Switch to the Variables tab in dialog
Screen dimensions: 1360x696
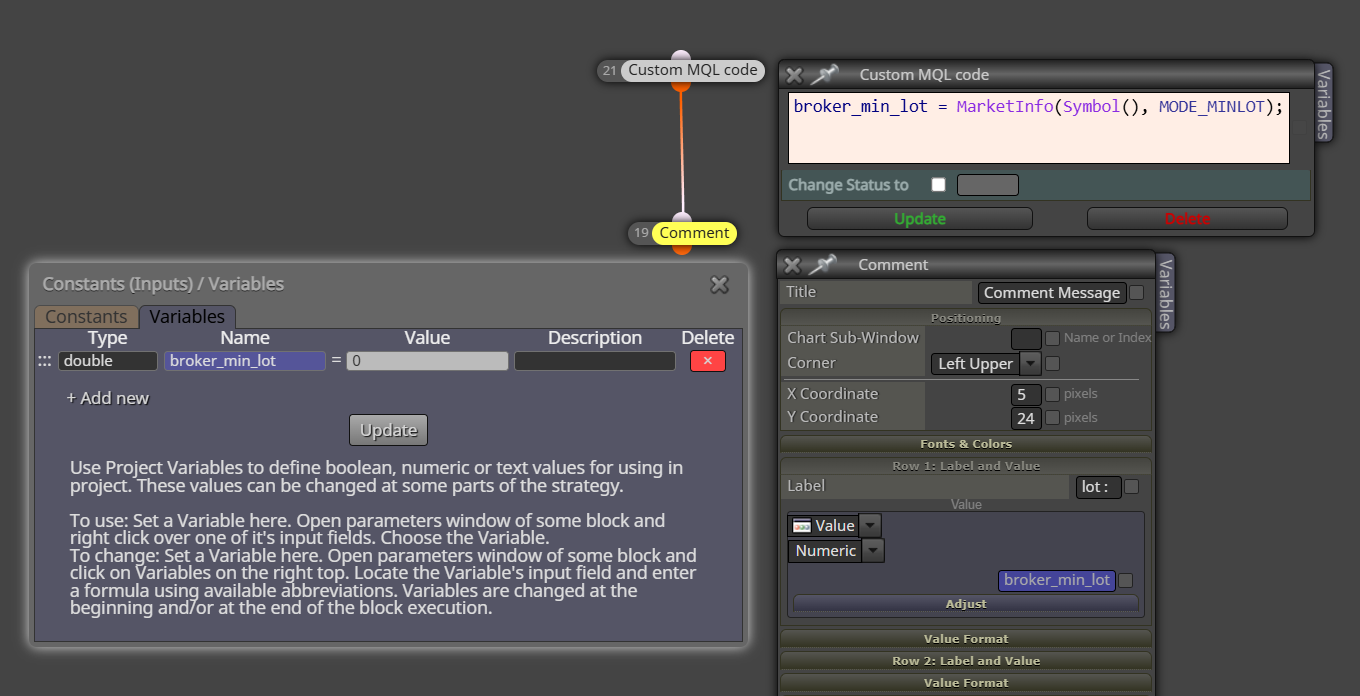187,316
